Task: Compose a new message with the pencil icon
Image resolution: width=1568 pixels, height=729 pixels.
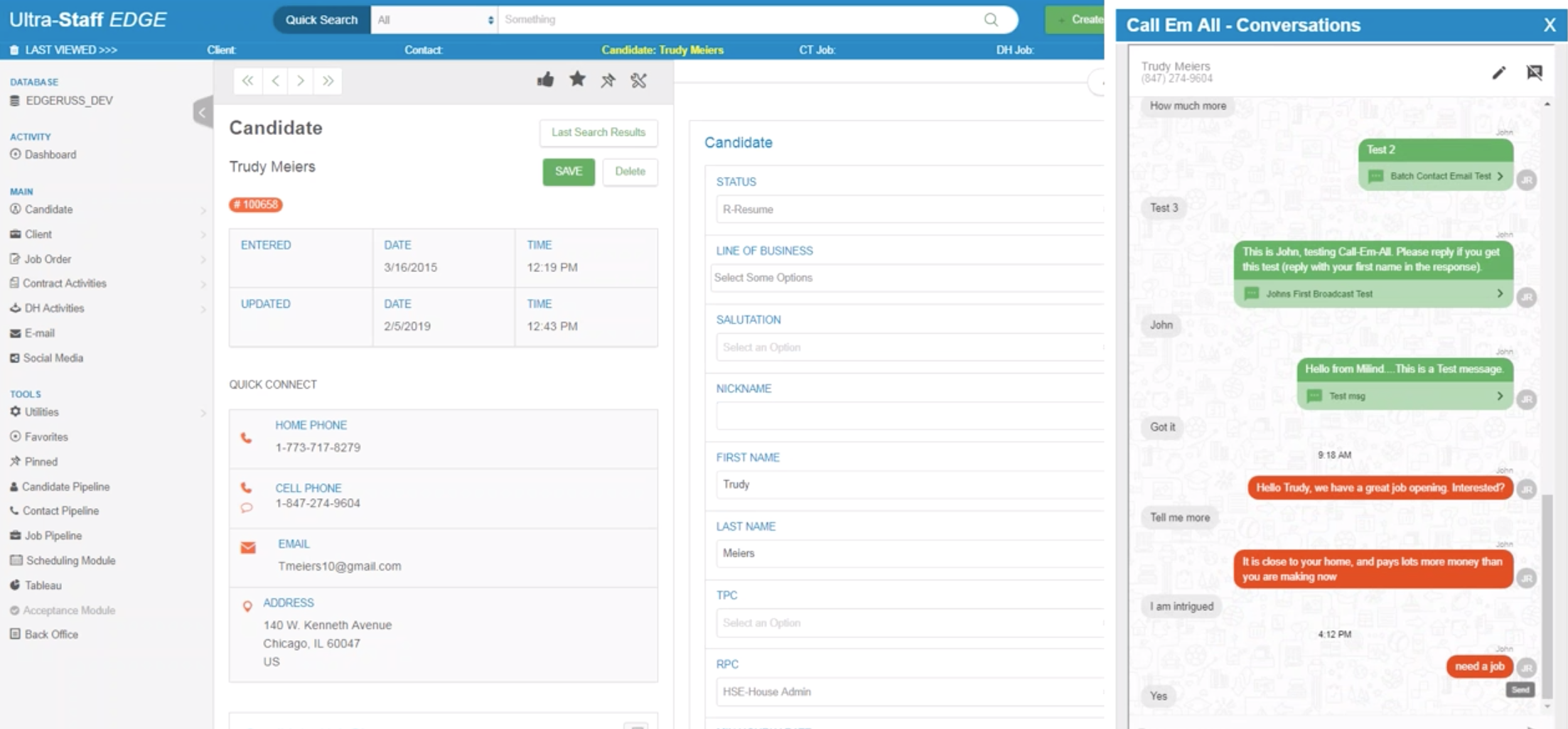Action: [x=1499, y=72]
